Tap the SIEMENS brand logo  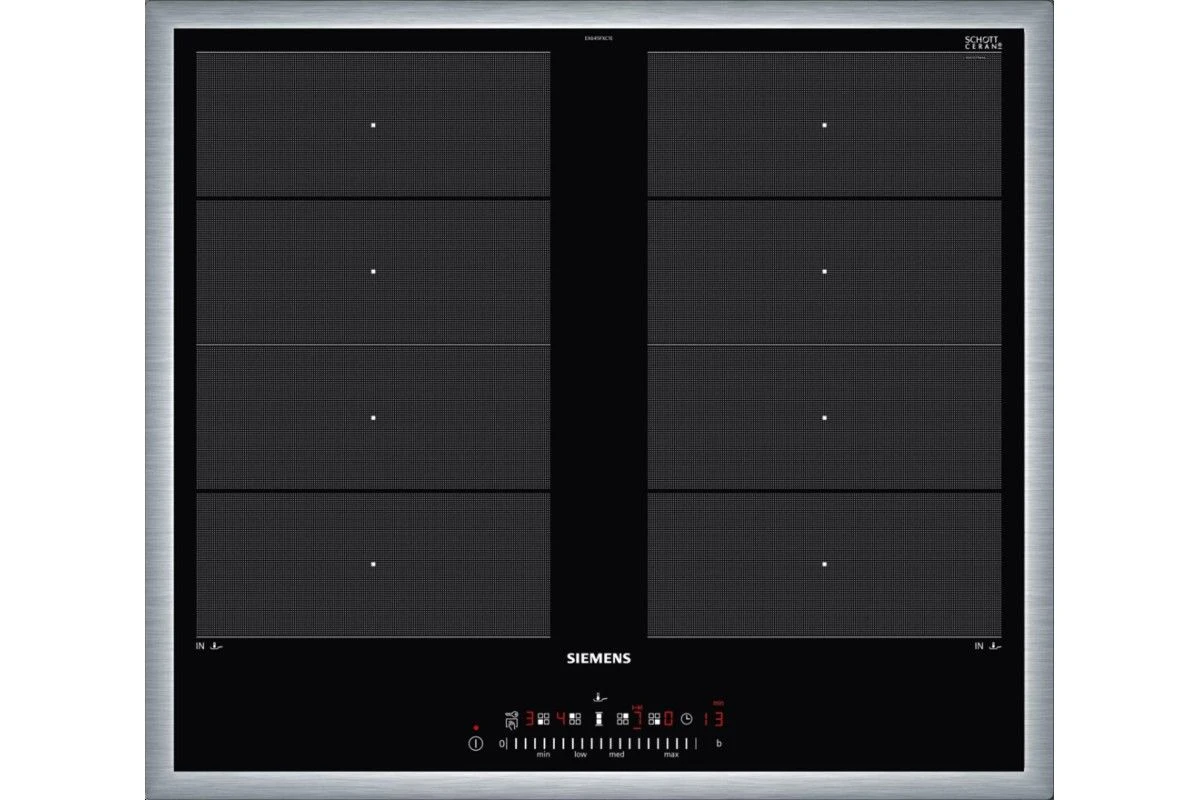(600, 658)
